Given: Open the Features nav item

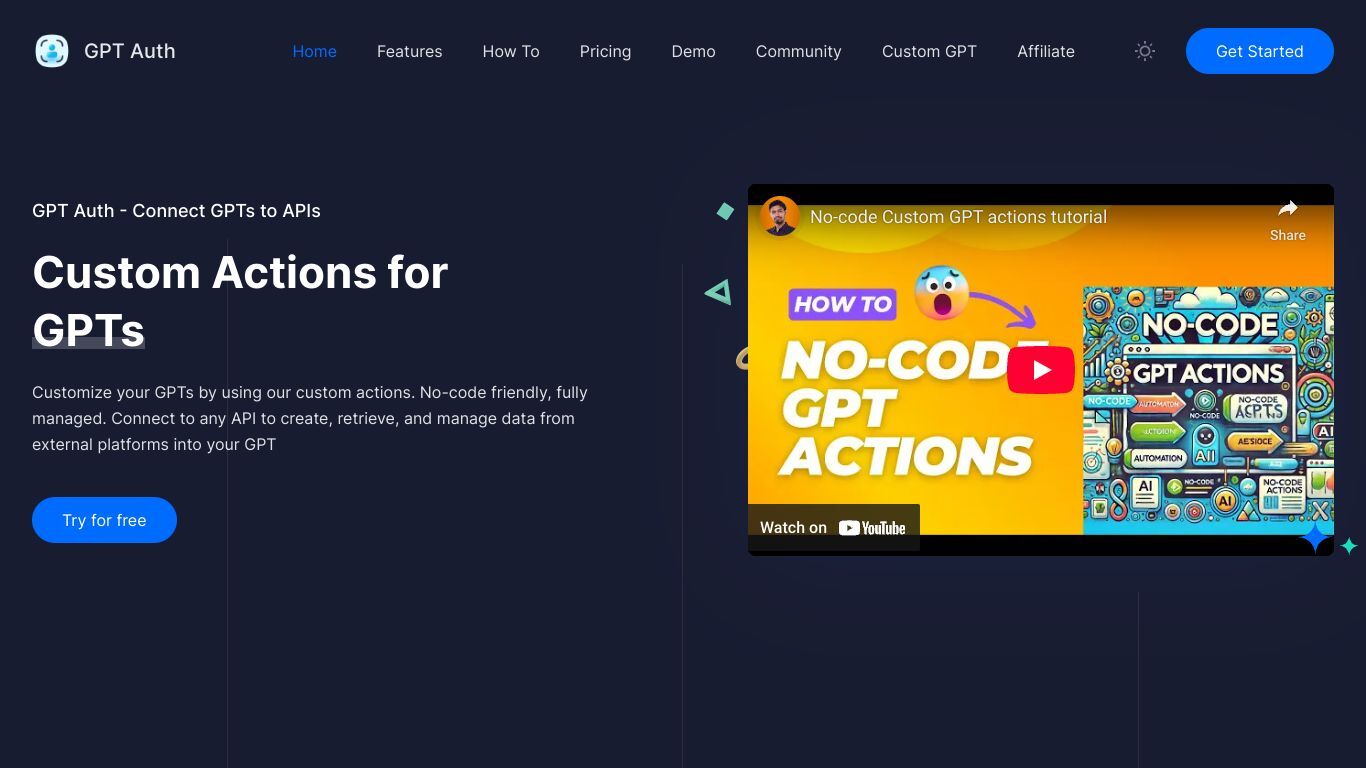Looking at the screenshot, I should [x=409, y=51].
